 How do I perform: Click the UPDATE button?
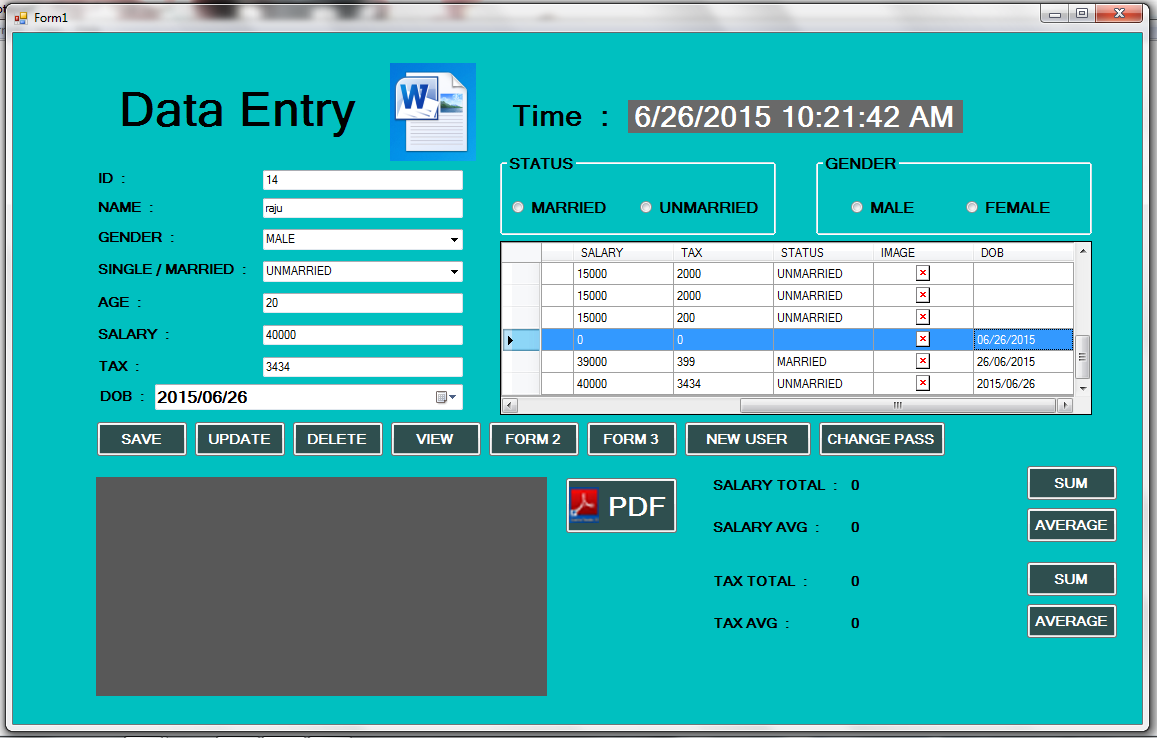click(239, 438)
